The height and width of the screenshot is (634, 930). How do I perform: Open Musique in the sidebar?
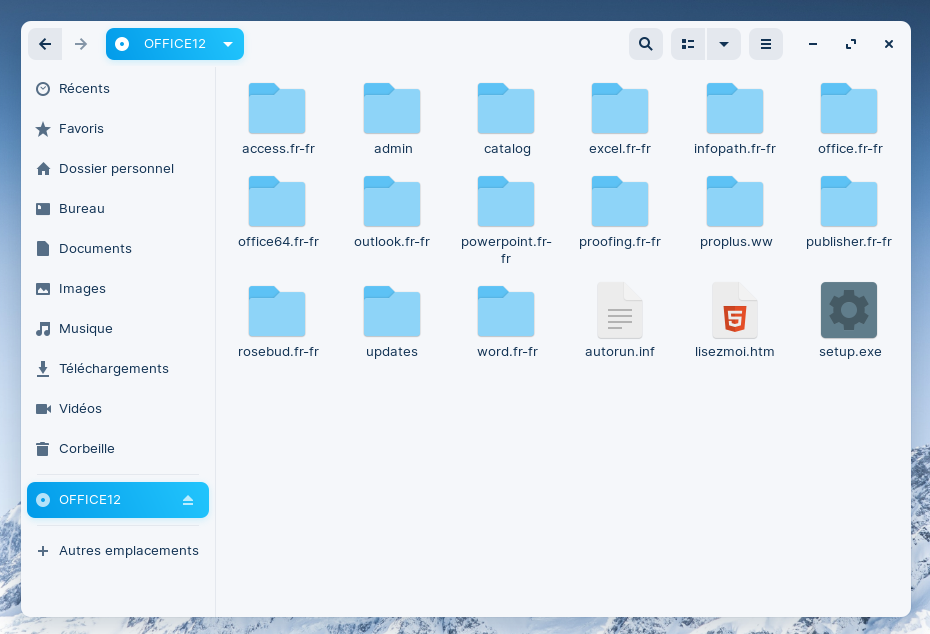click(x=118, y=329)
